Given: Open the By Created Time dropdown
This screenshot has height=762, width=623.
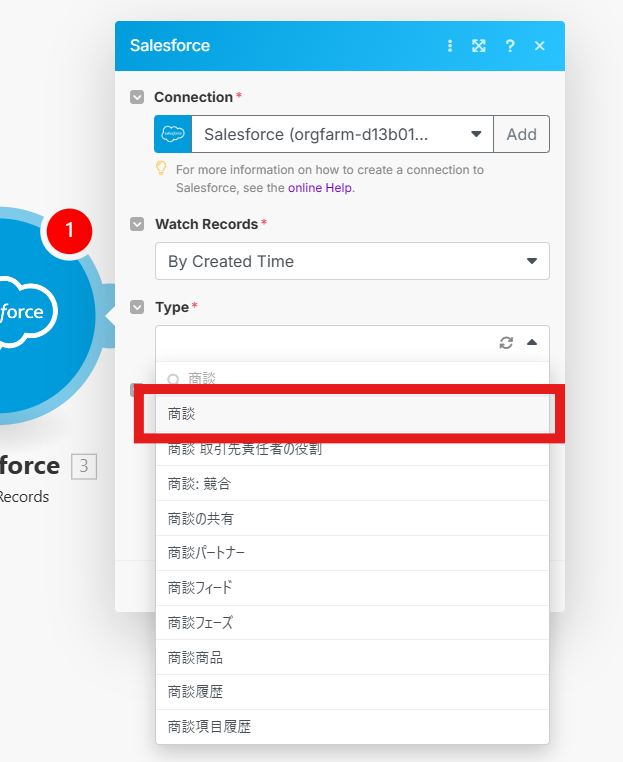Looking at the screenshot, I should pos(352,261).
